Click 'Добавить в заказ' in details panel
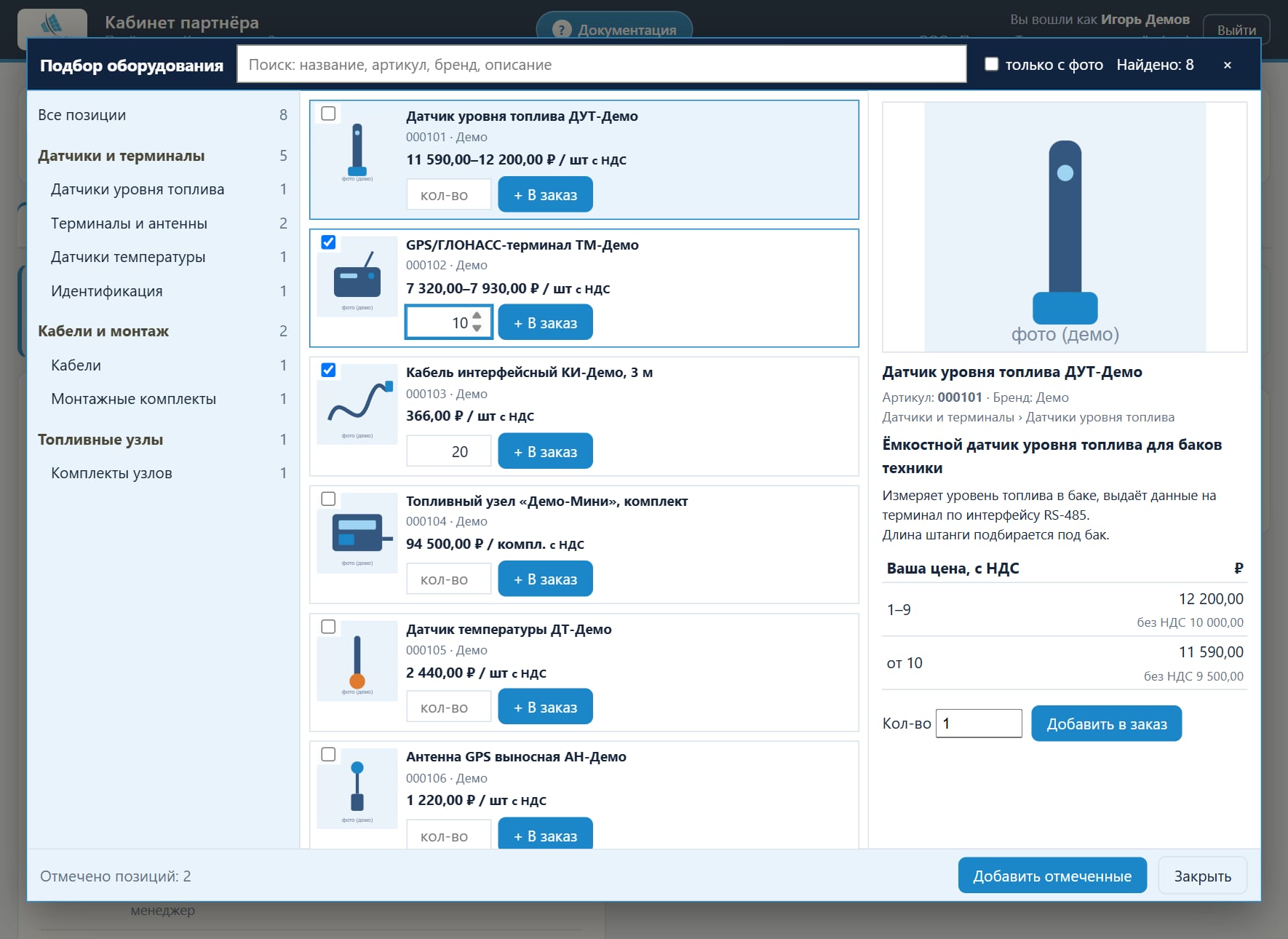Image resolution: width=1288 pixels, height=939 pixels. (x=1106, y=724)
